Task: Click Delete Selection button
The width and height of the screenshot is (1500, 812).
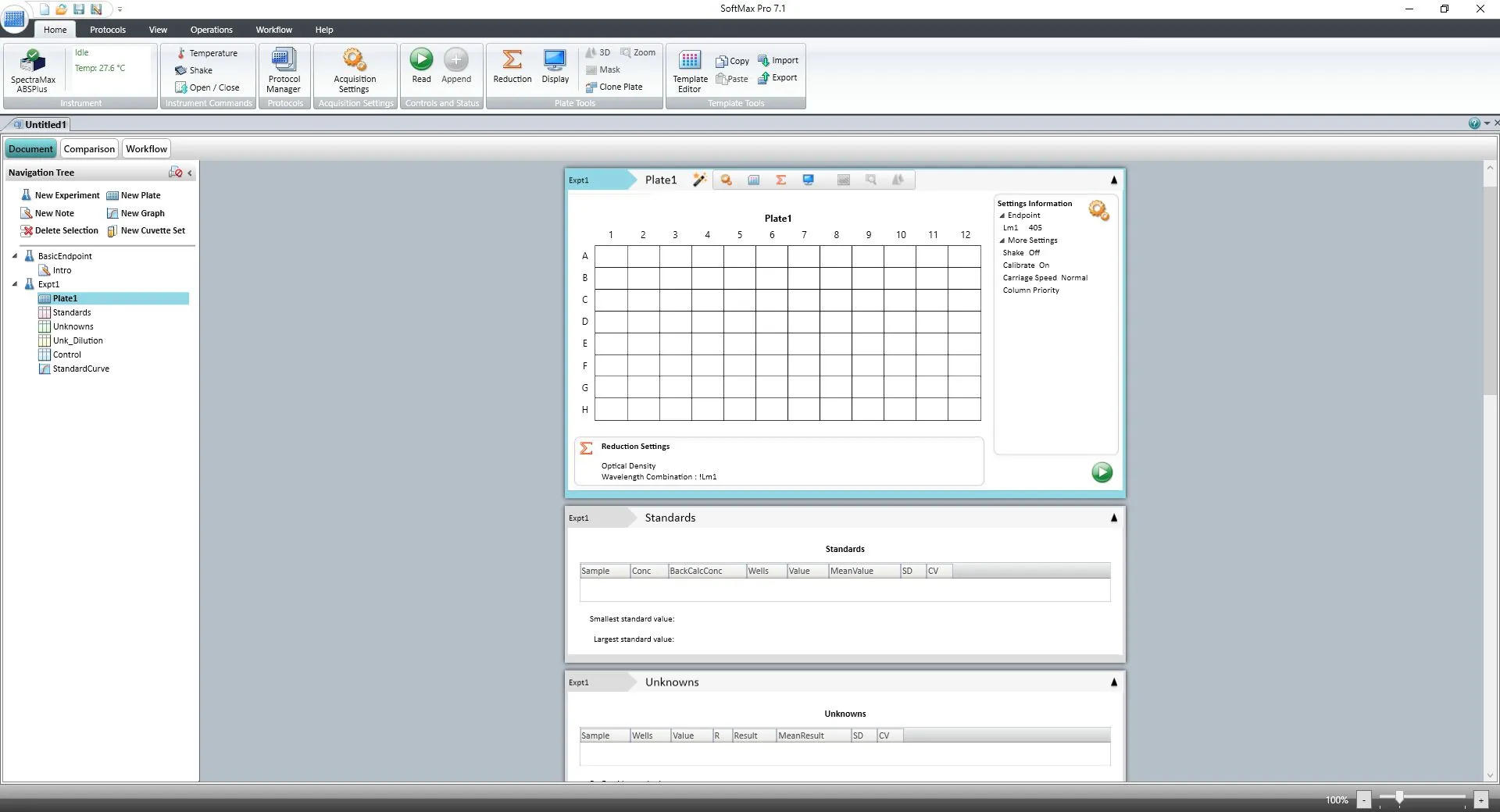Action: click(59, 230)
